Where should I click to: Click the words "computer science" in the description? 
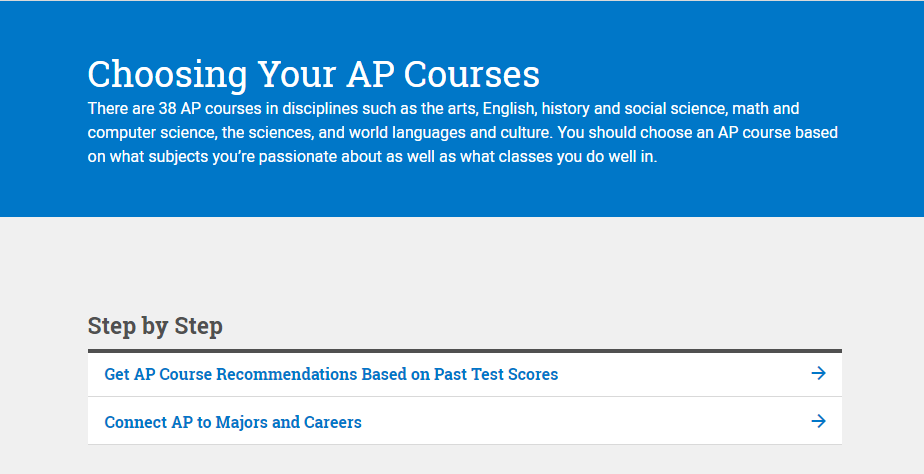click(152, 133)
